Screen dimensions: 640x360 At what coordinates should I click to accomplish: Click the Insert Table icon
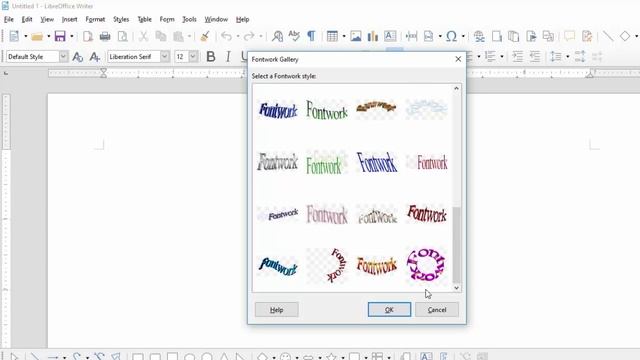332,36
